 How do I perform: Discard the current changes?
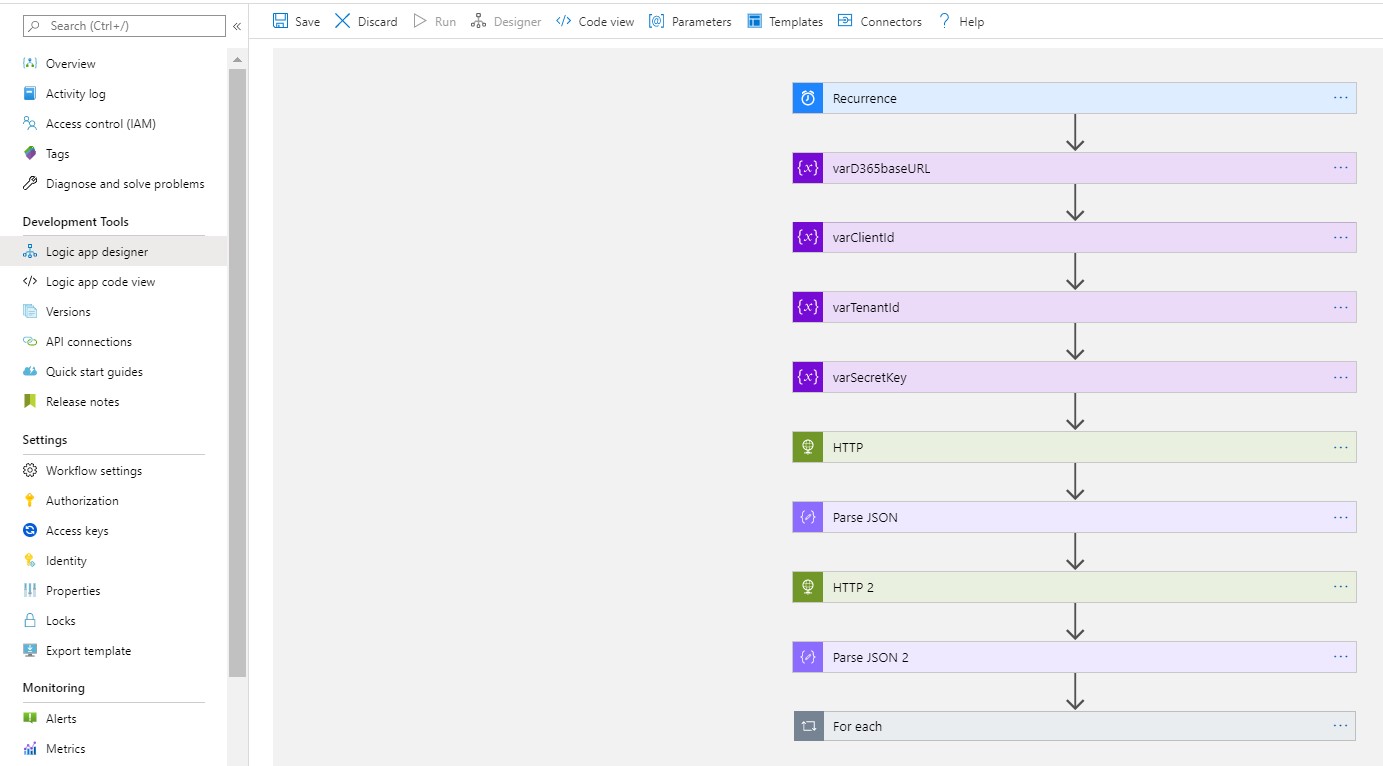click(365, 20)
